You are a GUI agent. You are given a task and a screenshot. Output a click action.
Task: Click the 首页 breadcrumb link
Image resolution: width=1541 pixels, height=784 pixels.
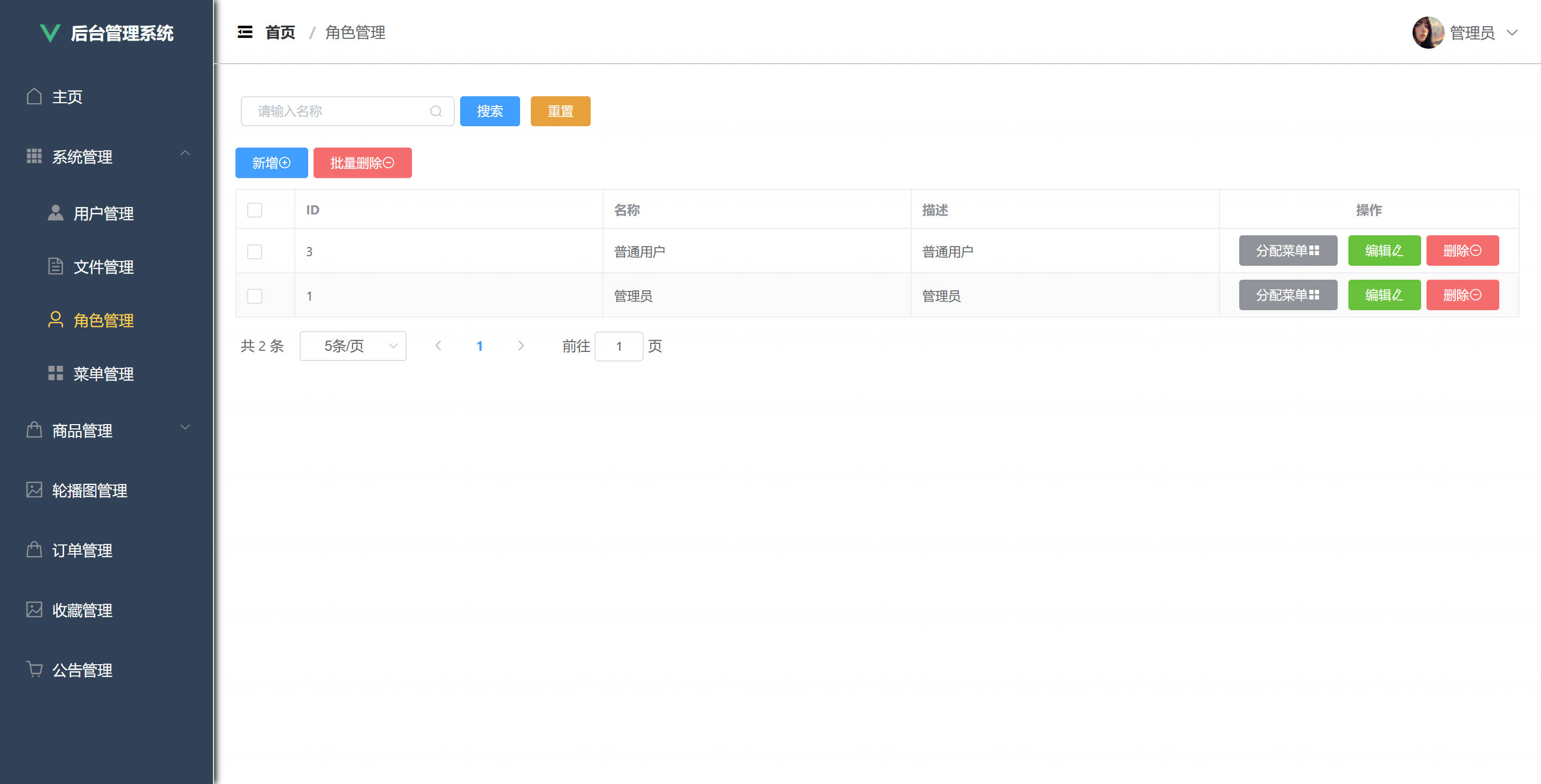click(280, 32)
